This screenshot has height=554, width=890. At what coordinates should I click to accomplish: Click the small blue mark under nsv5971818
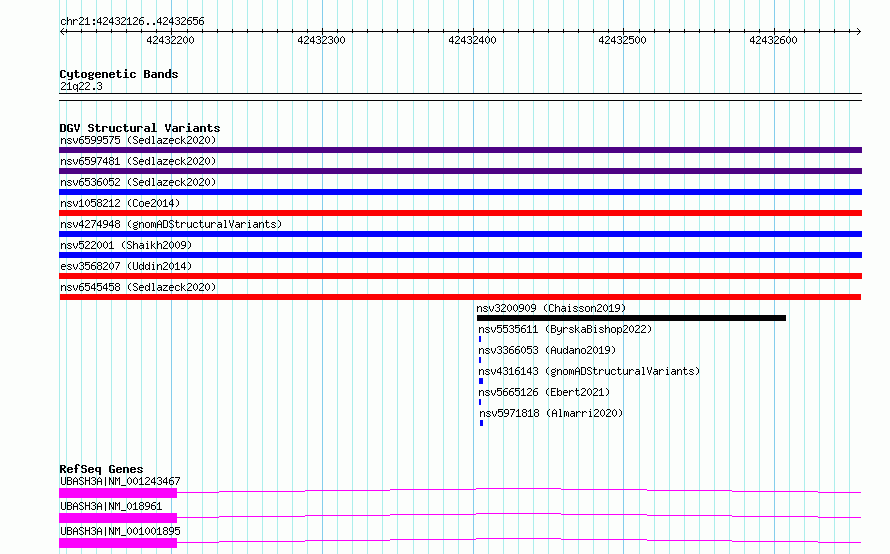point(481,423)
